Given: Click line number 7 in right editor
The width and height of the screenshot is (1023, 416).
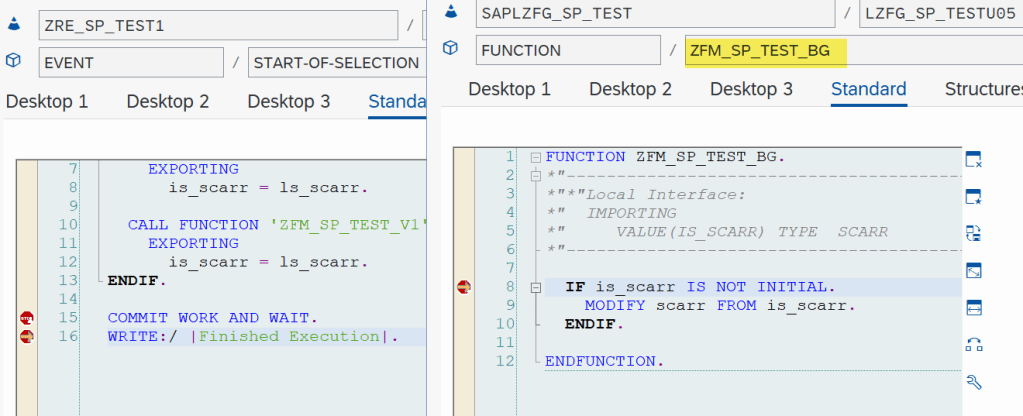Looking at the screenshot, I should coord(510,269).
